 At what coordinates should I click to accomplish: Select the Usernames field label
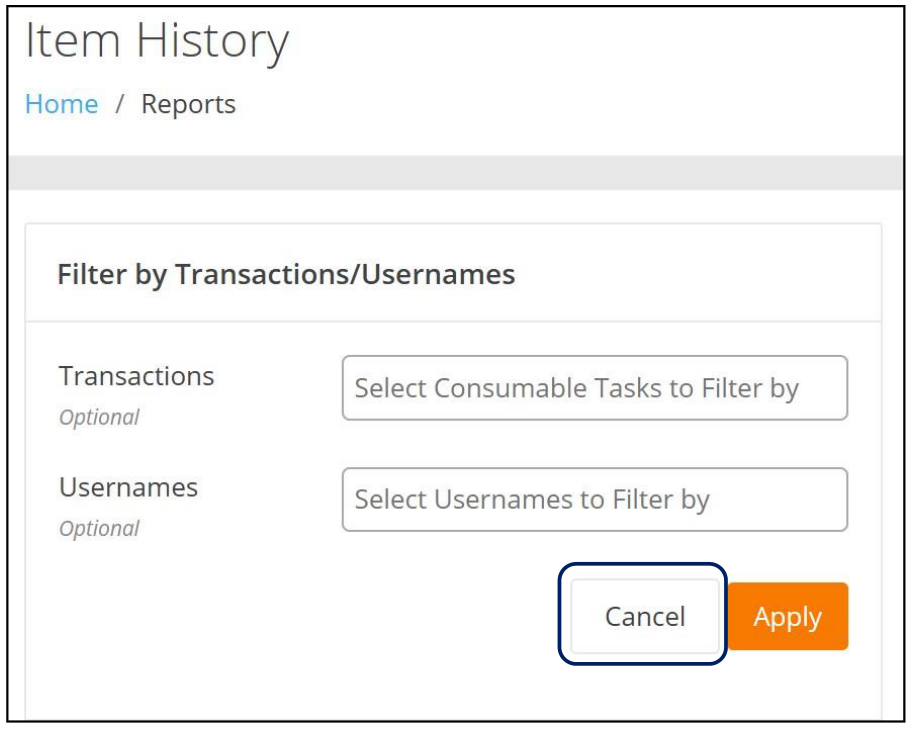tap(129, 488)
